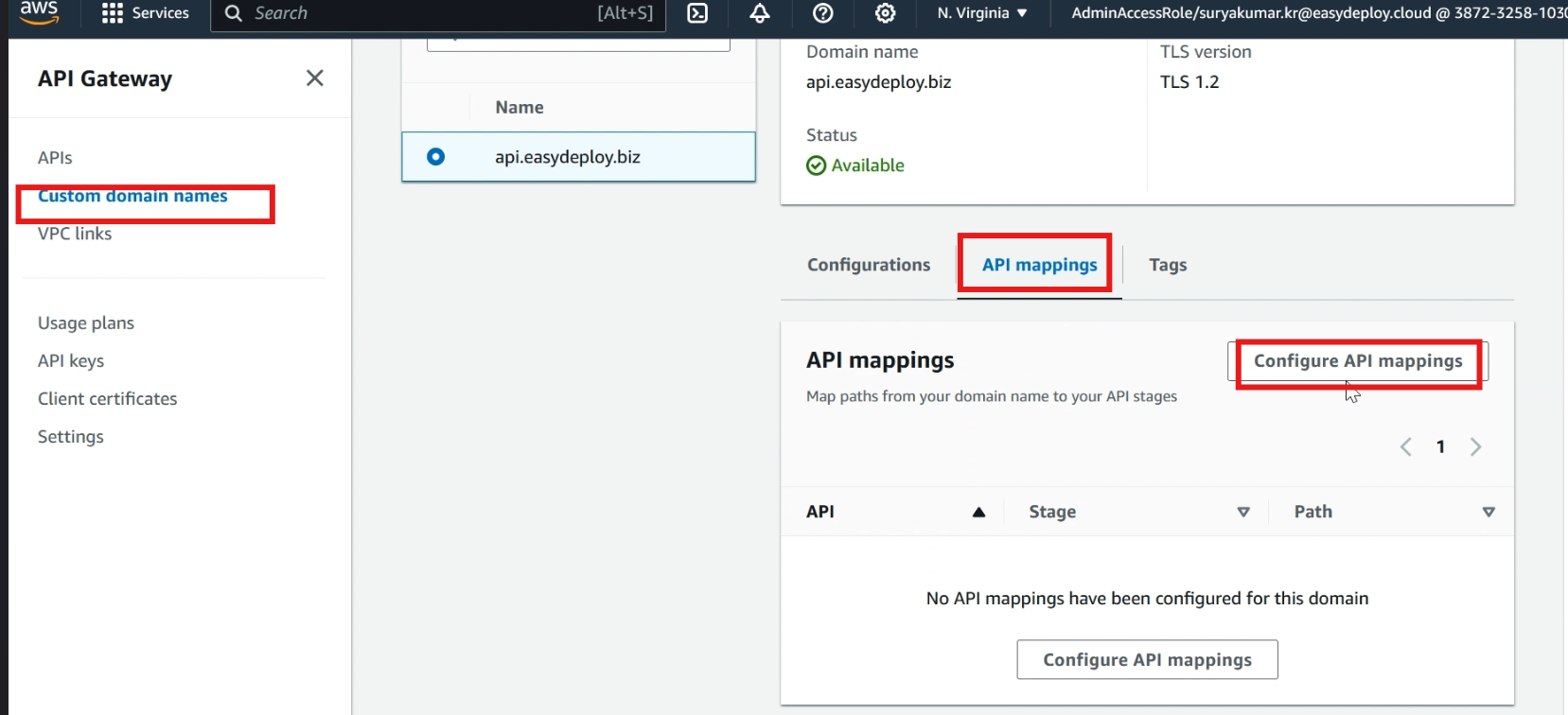Screen dimensions: 1568x715
Task: Expand the N. Virginia region dropdown
Action: pyautogui.click(x=982, y=13)
